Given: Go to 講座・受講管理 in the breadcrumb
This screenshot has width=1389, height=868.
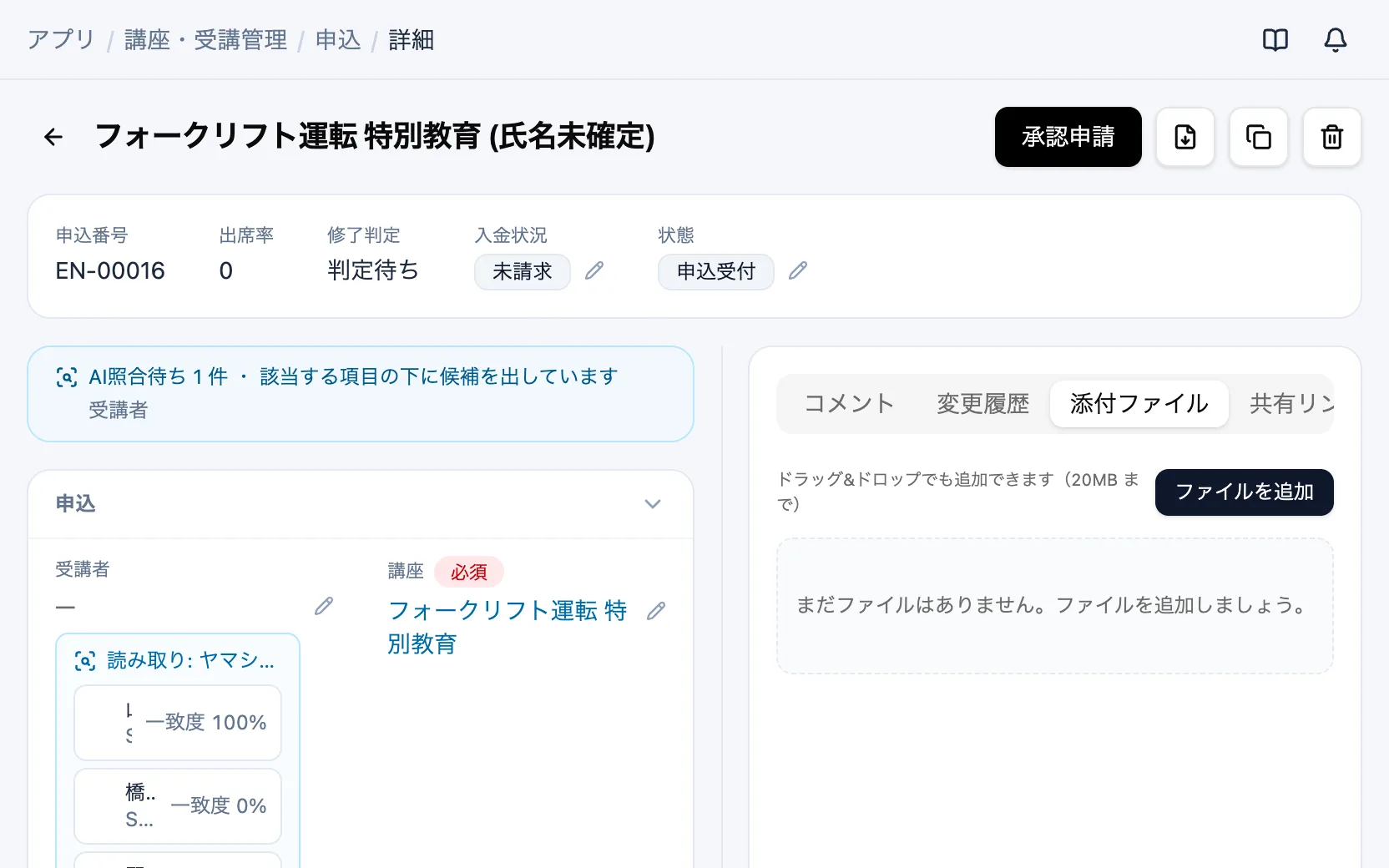Looking at the screenshot, I should [205, 39].
